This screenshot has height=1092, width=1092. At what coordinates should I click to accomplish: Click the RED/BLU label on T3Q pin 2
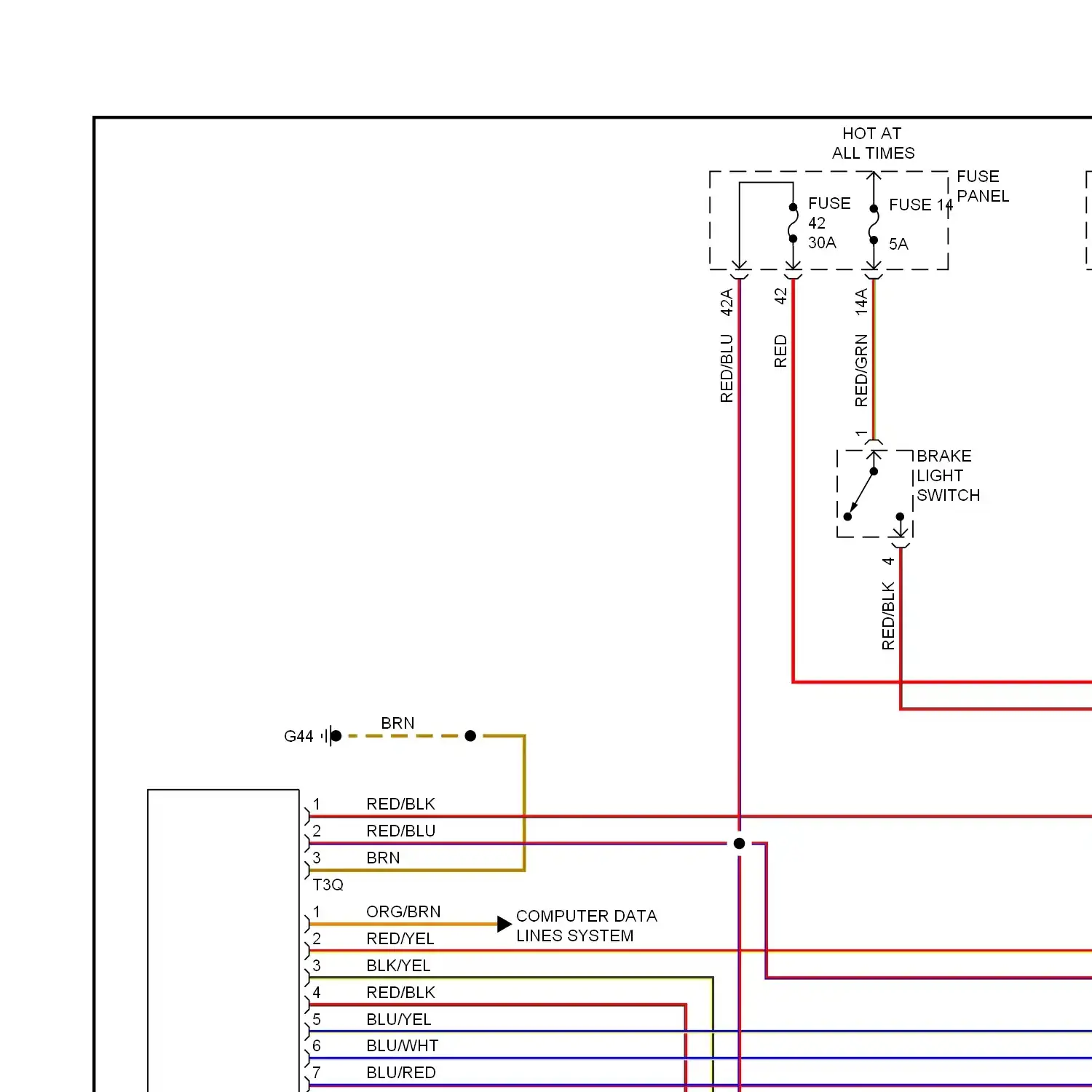(x=400, y=831)
